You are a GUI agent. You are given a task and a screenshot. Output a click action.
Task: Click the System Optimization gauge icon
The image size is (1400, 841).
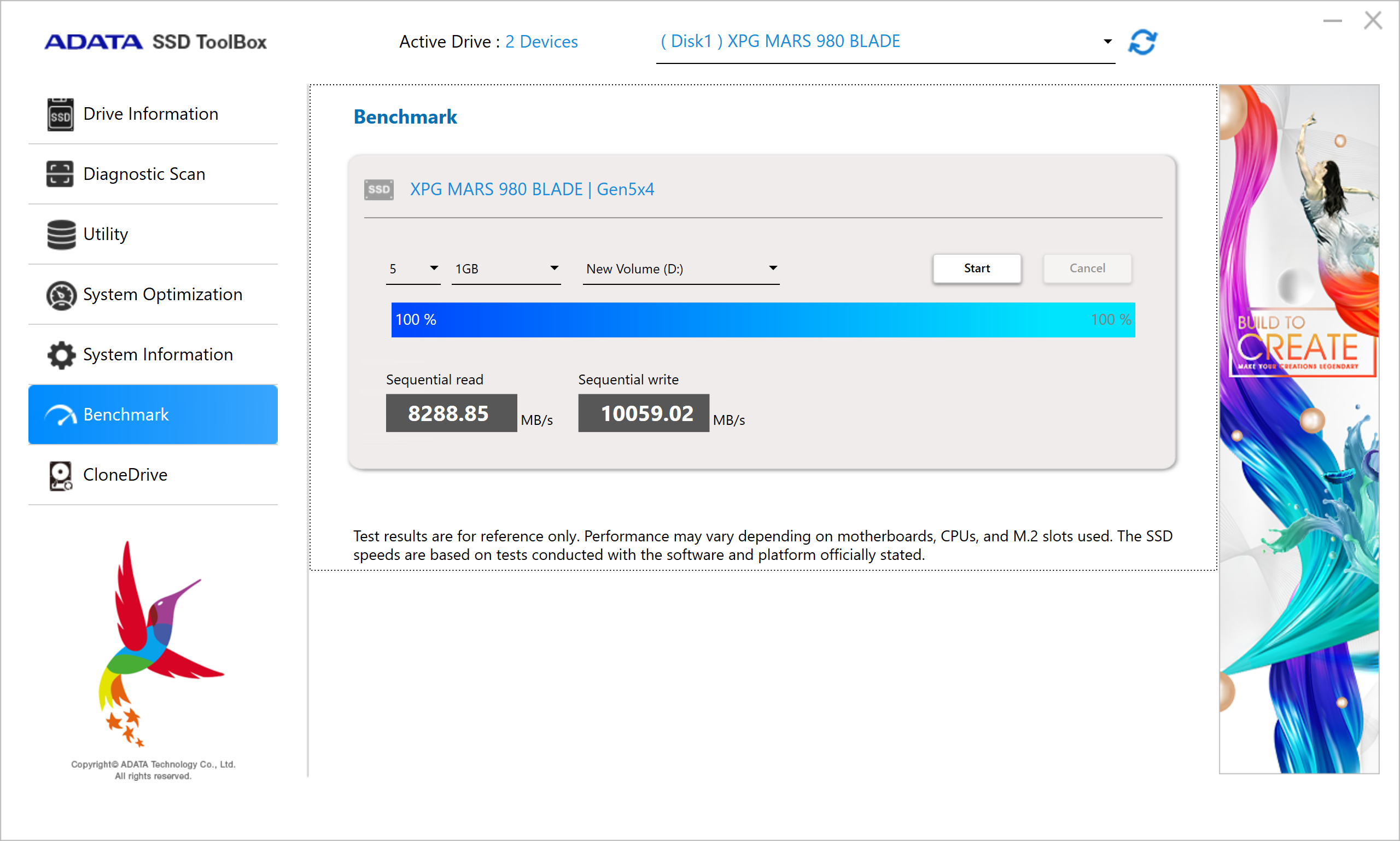[61, 295]
